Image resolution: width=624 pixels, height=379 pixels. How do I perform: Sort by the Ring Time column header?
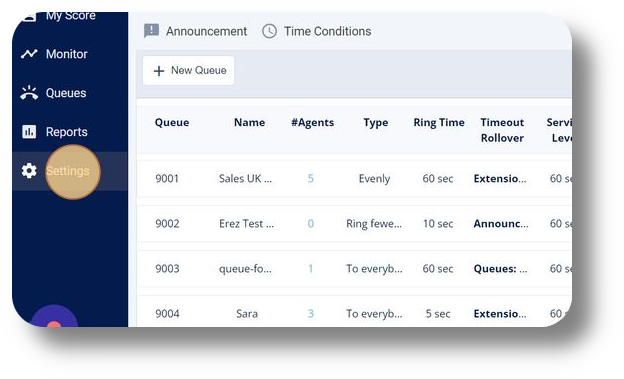click(439, 122)
